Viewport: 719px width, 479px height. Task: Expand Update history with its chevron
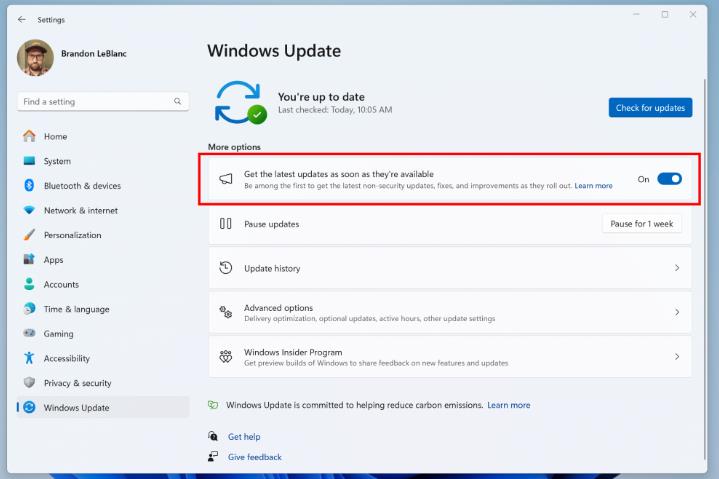coord(677,268)
